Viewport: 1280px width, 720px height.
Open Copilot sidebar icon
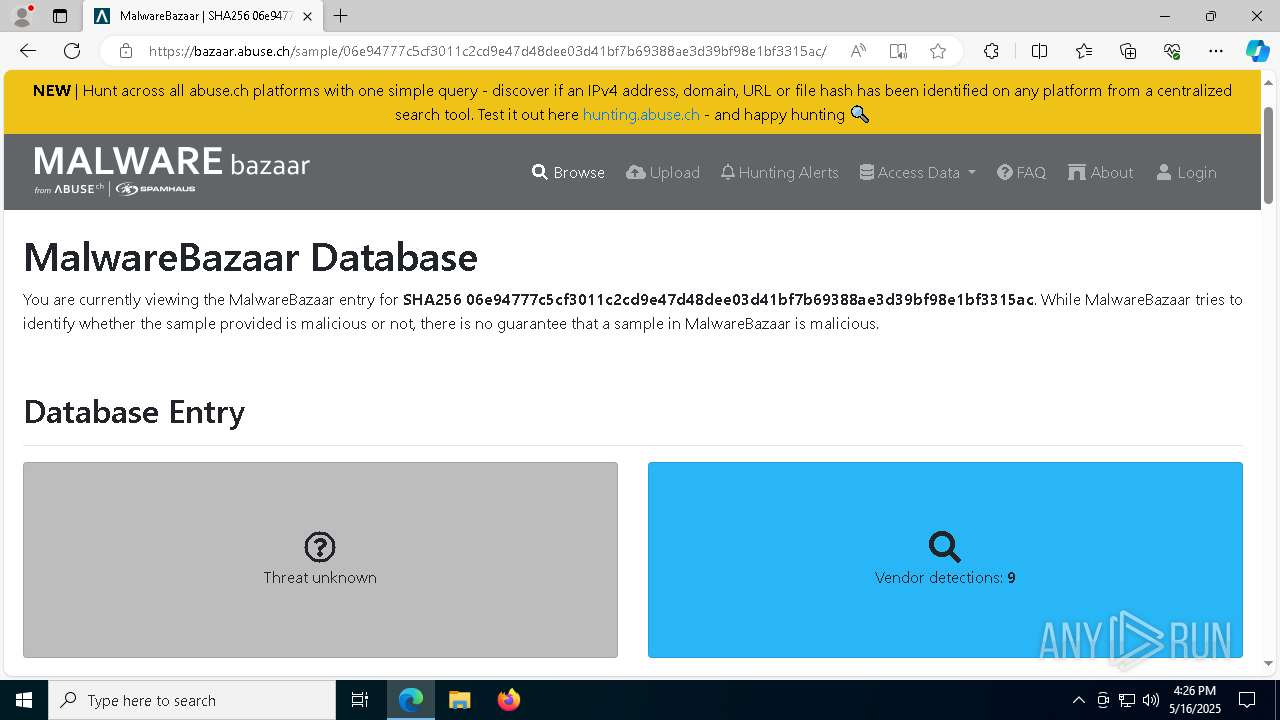click(x=1257, y=51)
